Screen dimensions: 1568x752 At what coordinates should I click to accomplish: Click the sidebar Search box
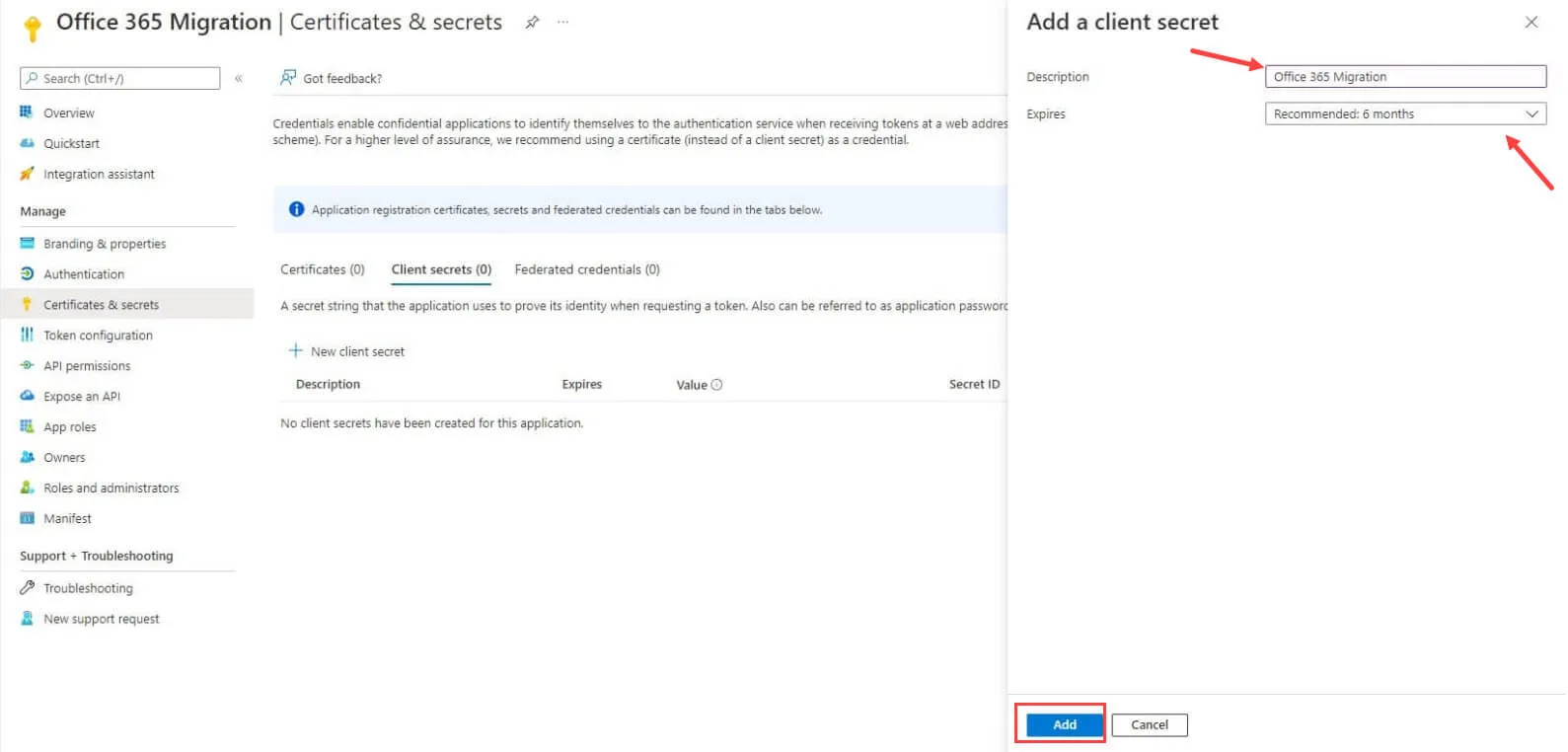tap(119, 78)
